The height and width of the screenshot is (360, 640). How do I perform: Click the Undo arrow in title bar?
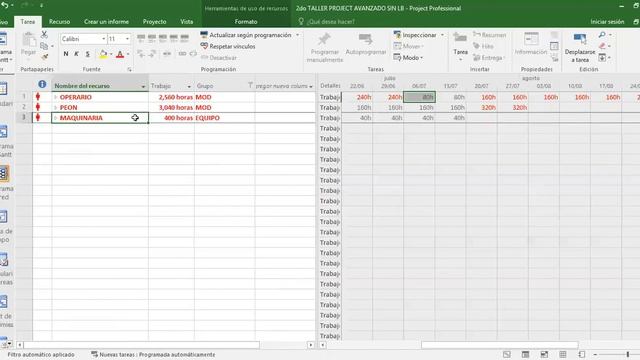(5, 6)
